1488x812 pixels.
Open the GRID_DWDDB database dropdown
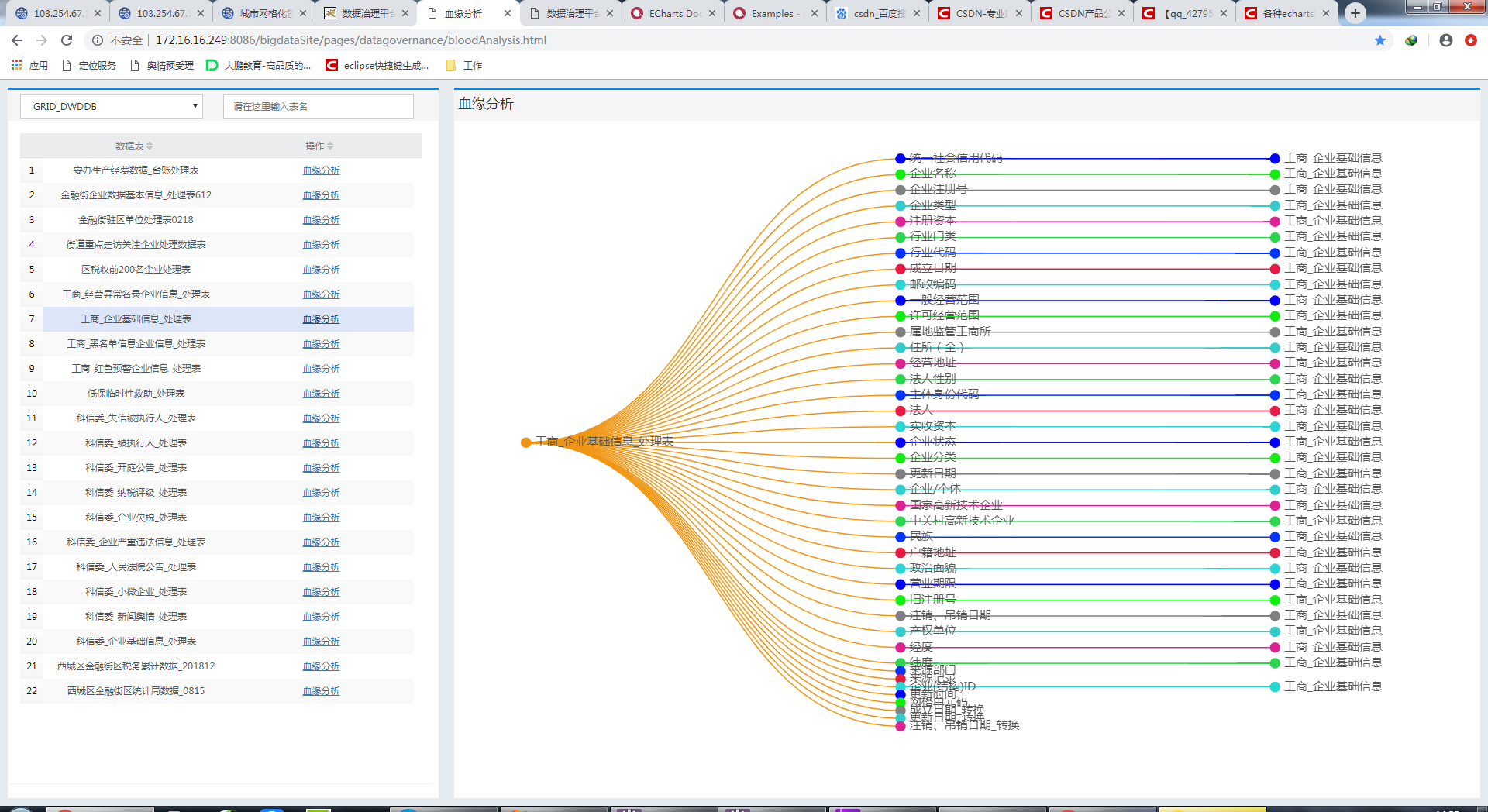coord(112,106)
